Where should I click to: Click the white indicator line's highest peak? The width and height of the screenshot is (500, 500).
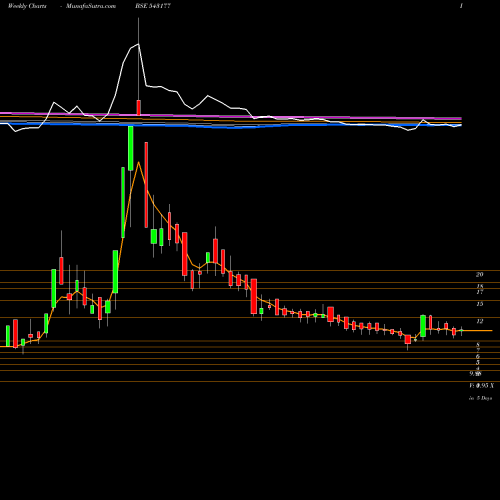point(138,44)
